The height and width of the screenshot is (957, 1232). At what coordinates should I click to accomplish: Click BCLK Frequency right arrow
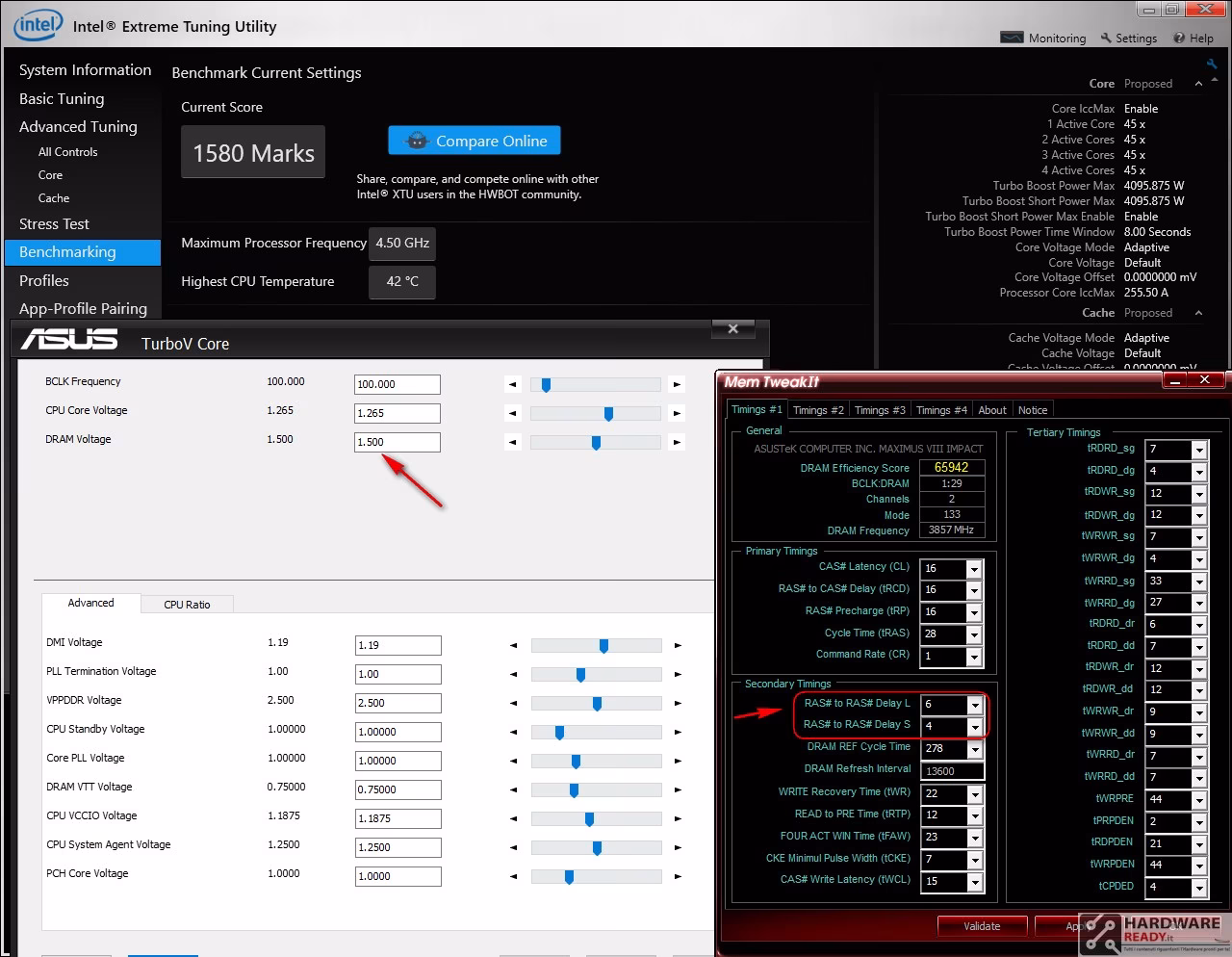pos(677,384)
